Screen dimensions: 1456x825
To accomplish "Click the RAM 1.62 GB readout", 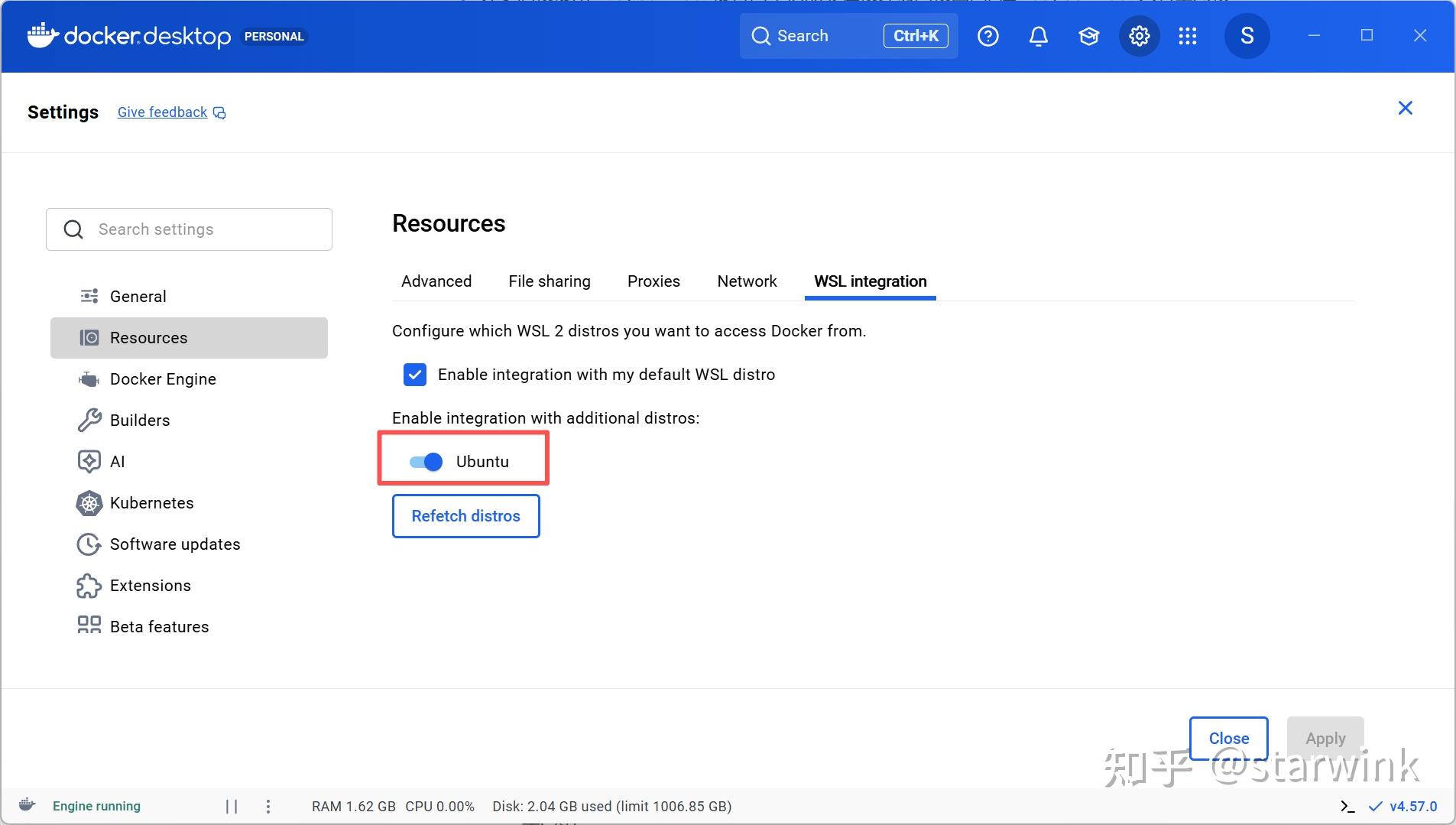I will click(x=353, y=807).
